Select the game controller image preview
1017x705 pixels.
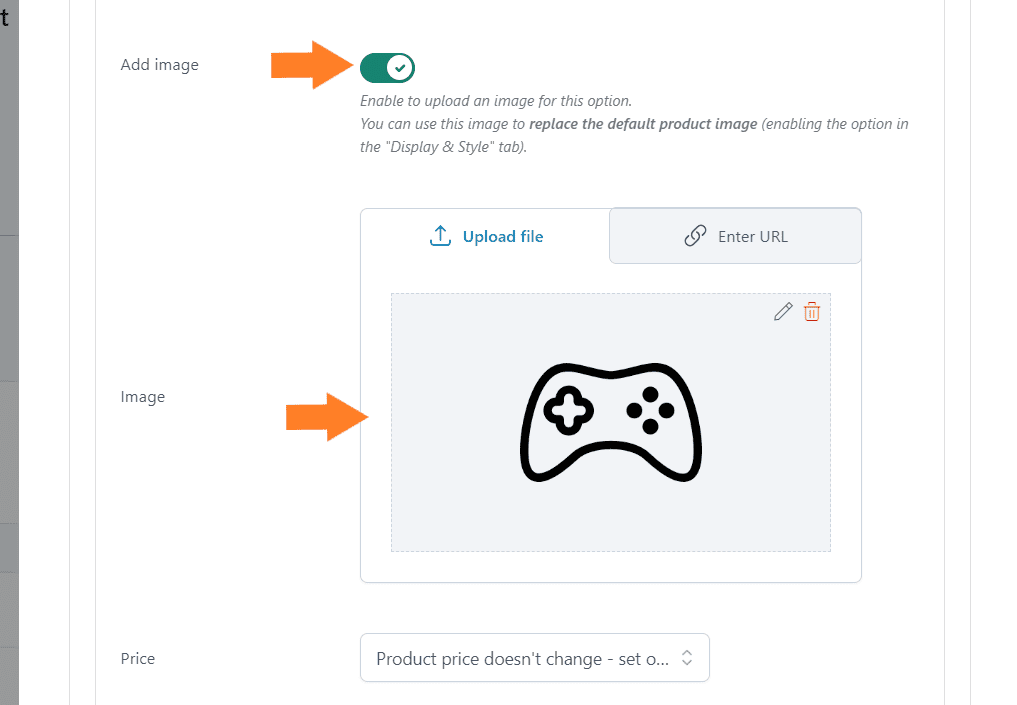click(x=611, y=422)
